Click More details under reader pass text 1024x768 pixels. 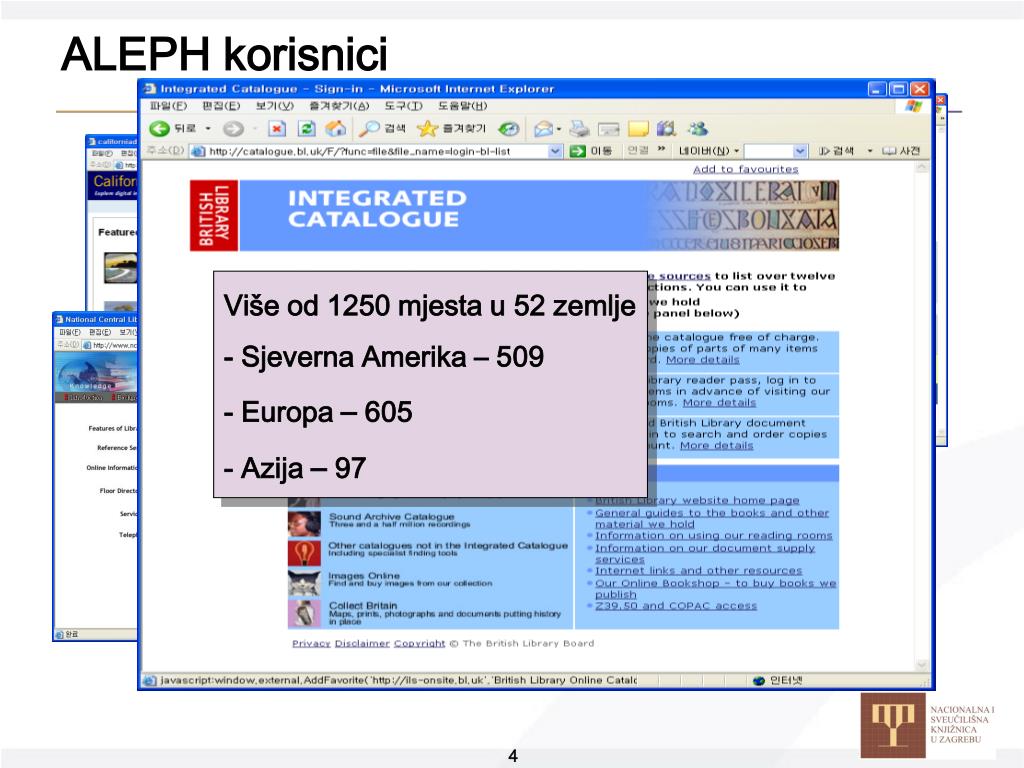click(719, 403)
